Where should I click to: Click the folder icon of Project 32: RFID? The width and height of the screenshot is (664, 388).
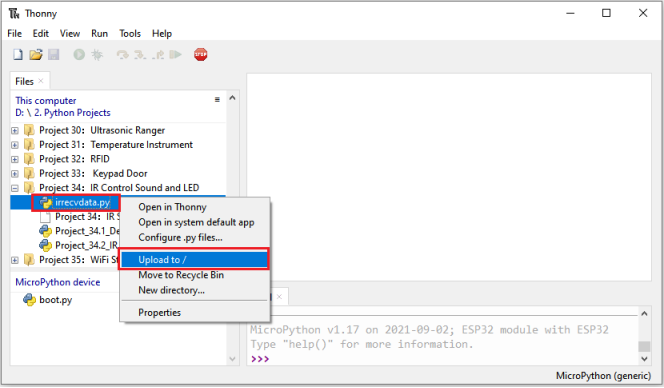pos(29,159)
